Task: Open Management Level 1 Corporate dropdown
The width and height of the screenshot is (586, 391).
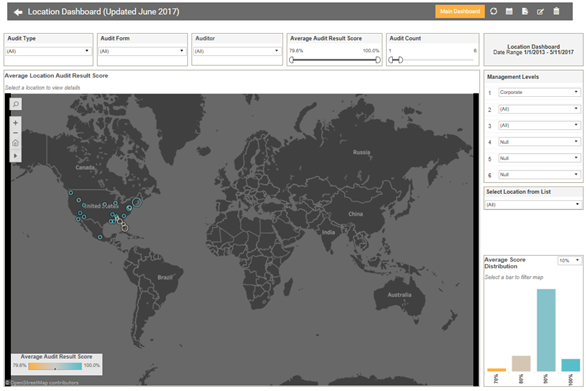Action: click(539, 92)
